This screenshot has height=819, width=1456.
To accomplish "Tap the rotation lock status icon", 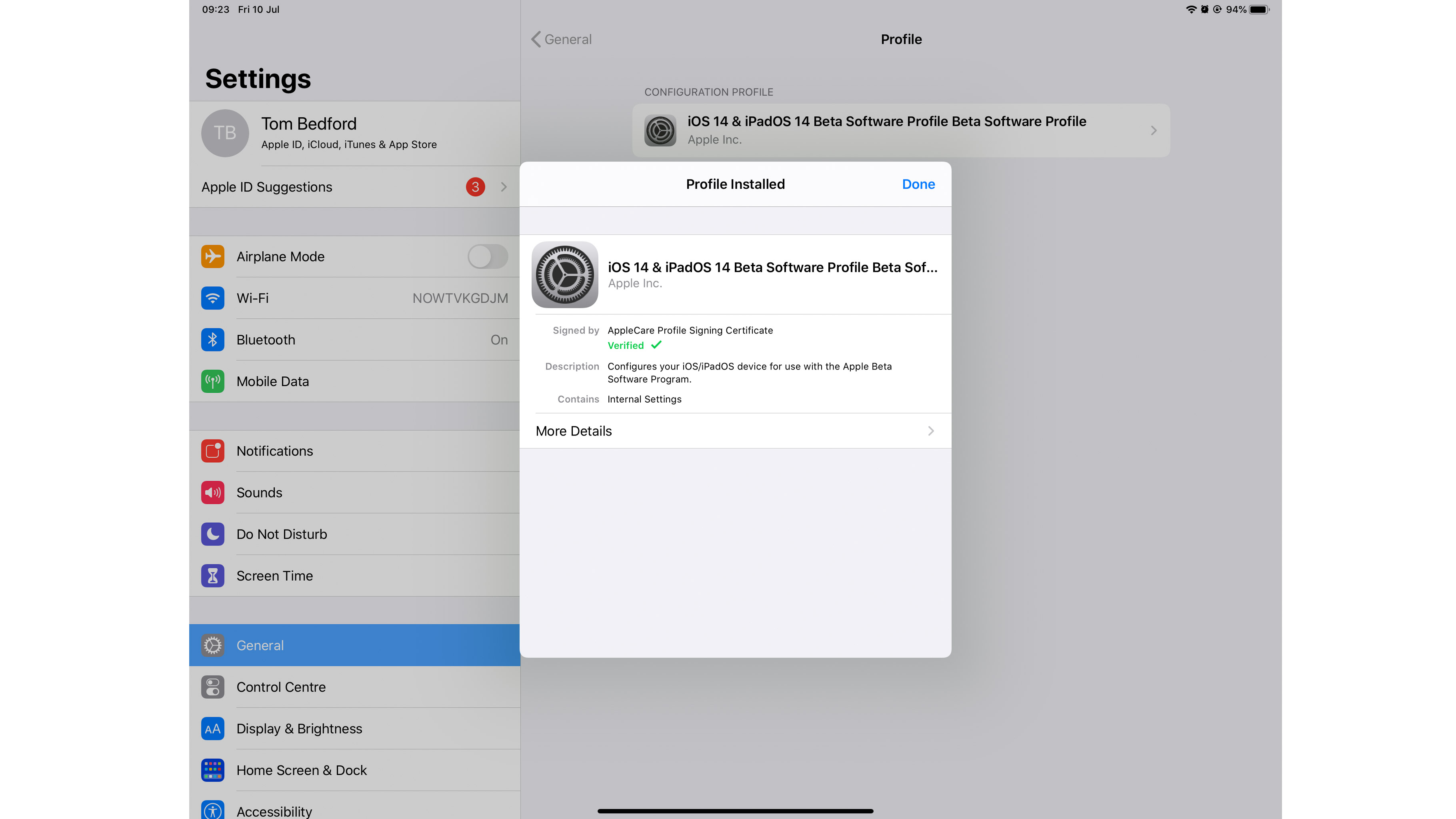I will point(1218,10).
